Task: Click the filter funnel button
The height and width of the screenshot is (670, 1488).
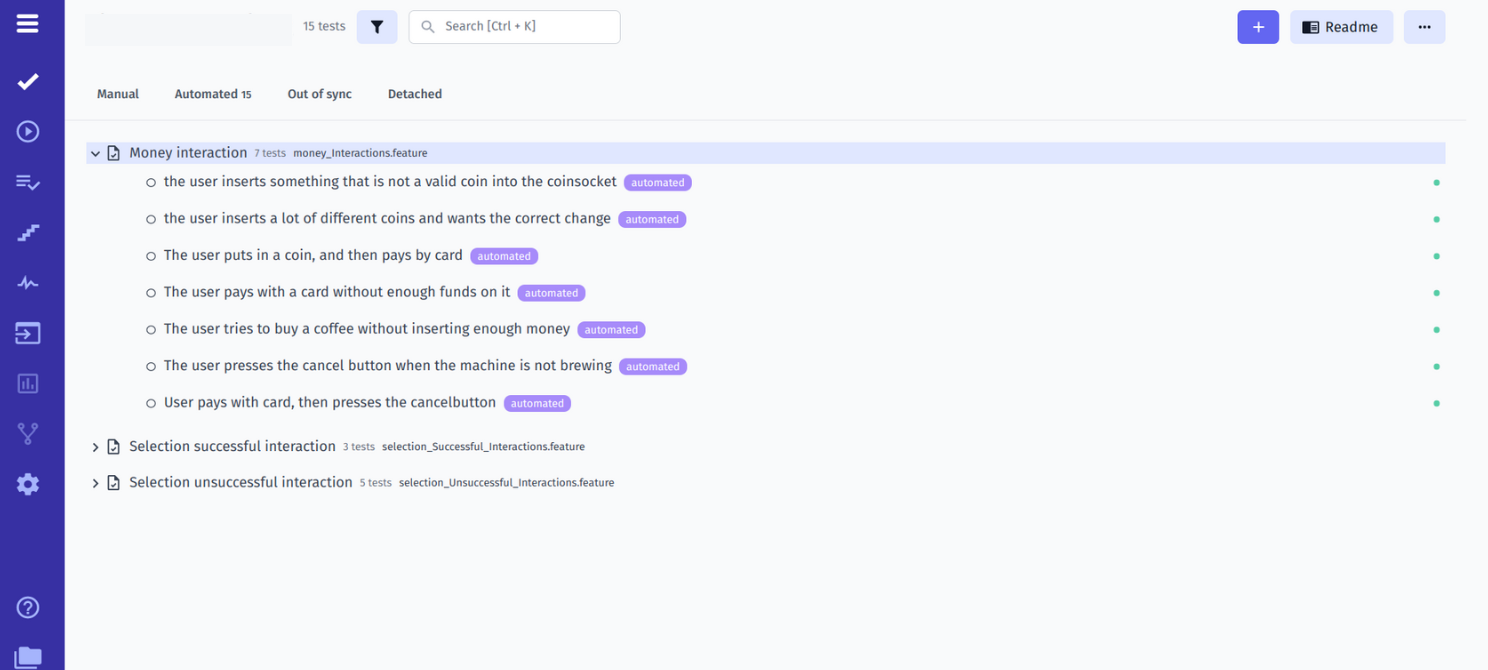Action: pos(377,27)
